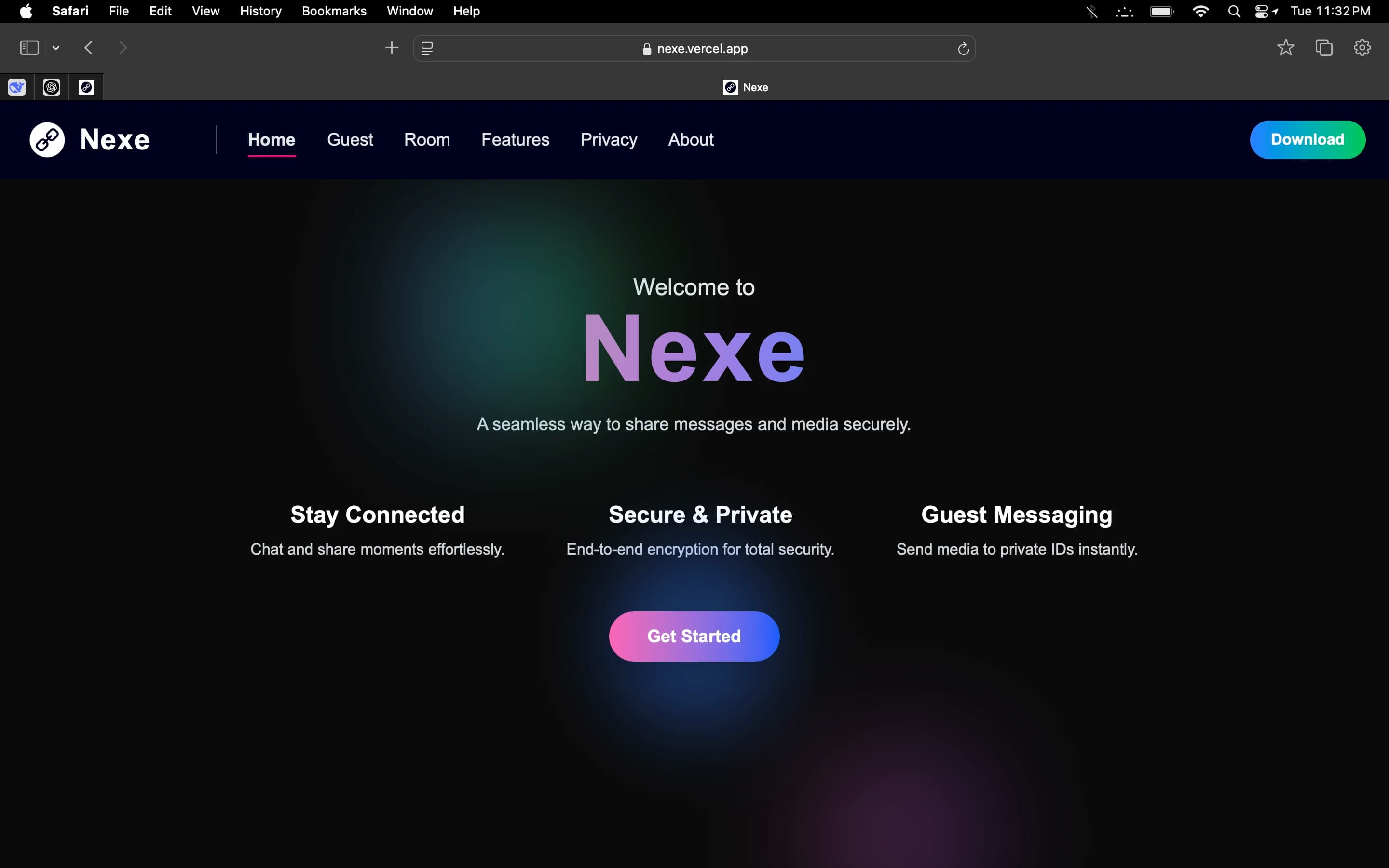The height and width of the screenshot is (868, 1389).
Task: Click the nexe.vercel.app address field
Action: pos(694,48)
